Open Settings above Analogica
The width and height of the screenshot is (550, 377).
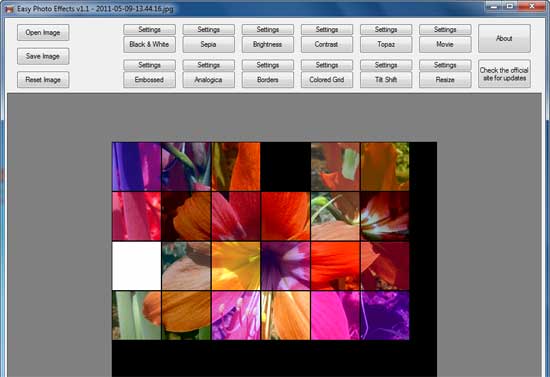coord(208,65)
